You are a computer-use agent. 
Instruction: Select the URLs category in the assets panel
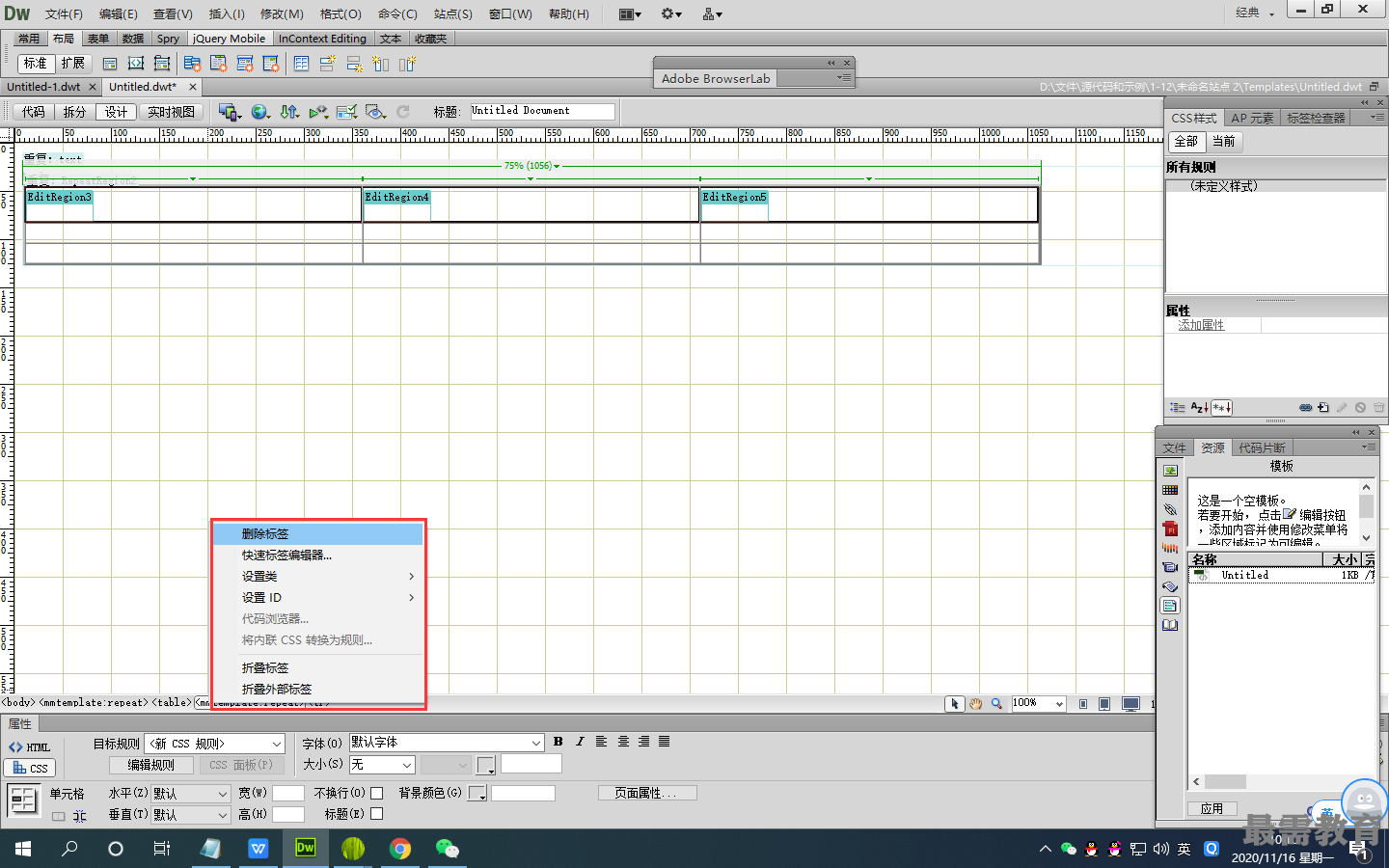1170,509
